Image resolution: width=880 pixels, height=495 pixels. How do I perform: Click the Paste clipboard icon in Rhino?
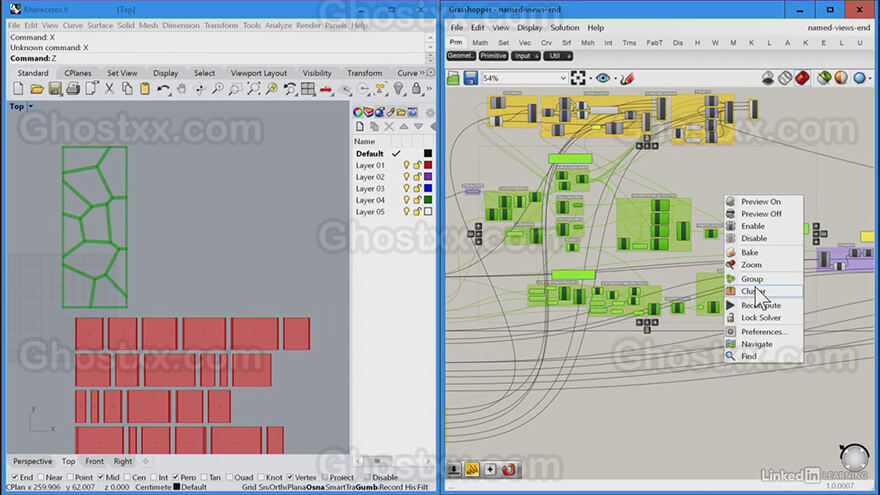(x=145, y=89)
